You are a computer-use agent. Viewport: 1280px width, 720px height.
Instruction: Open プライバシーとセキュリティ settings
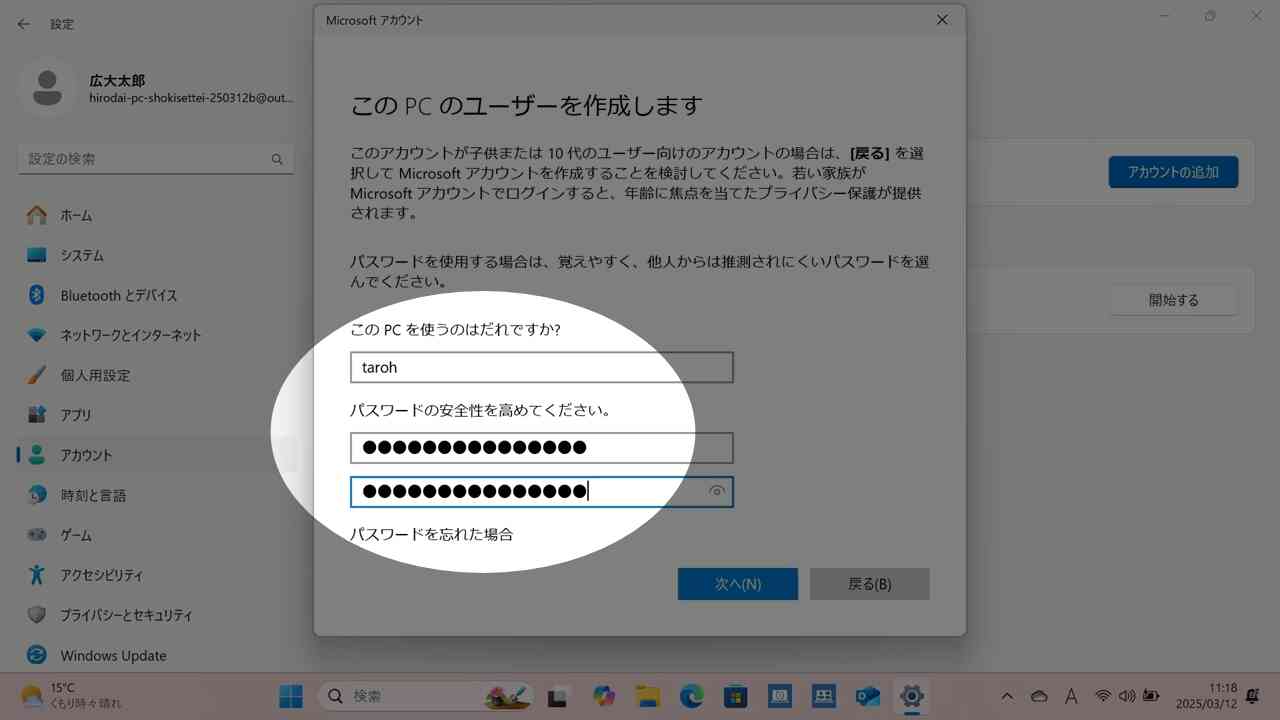pos(156,615)
